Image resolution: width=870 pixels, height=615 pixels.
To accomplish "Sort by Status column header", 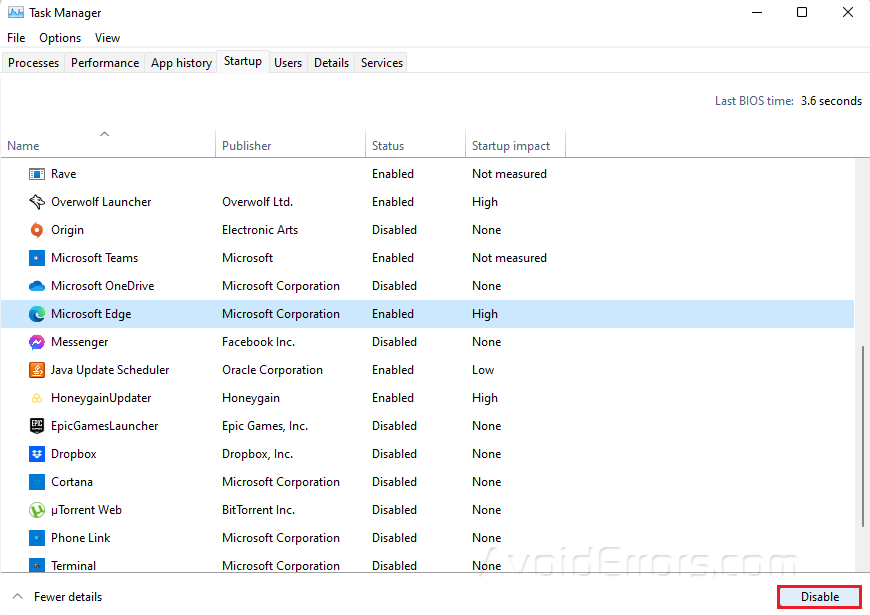I will (388, 146).
